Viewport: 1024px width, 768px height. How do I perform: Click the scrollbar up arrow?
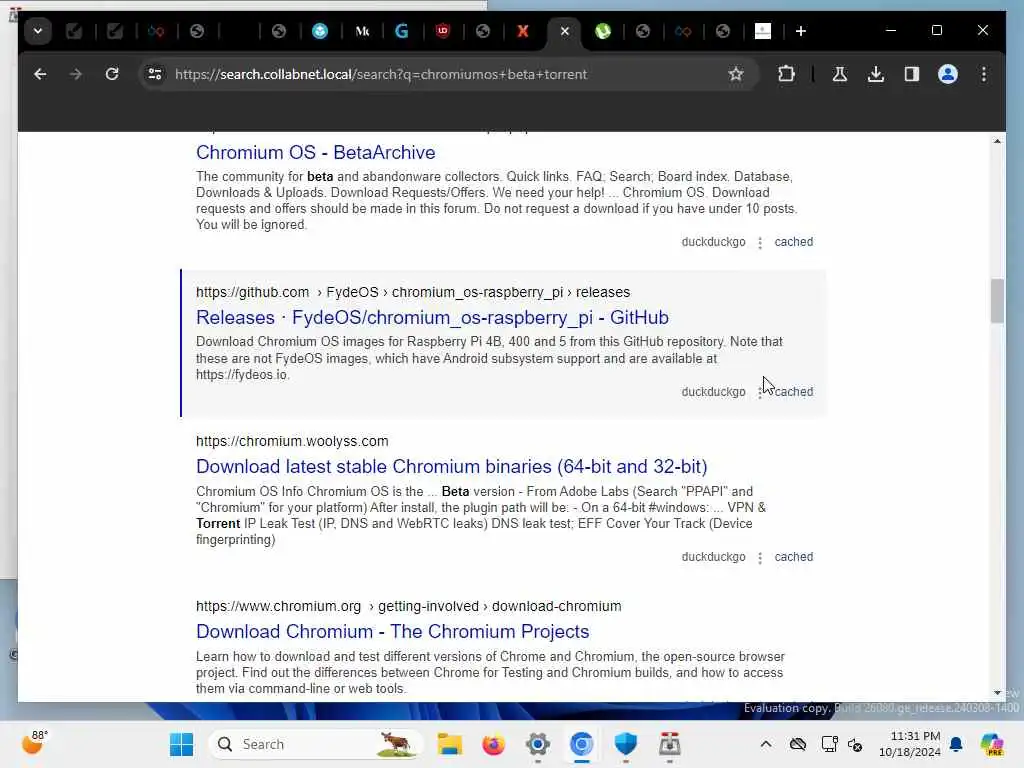pyautogui.click(x=997, y=141)
